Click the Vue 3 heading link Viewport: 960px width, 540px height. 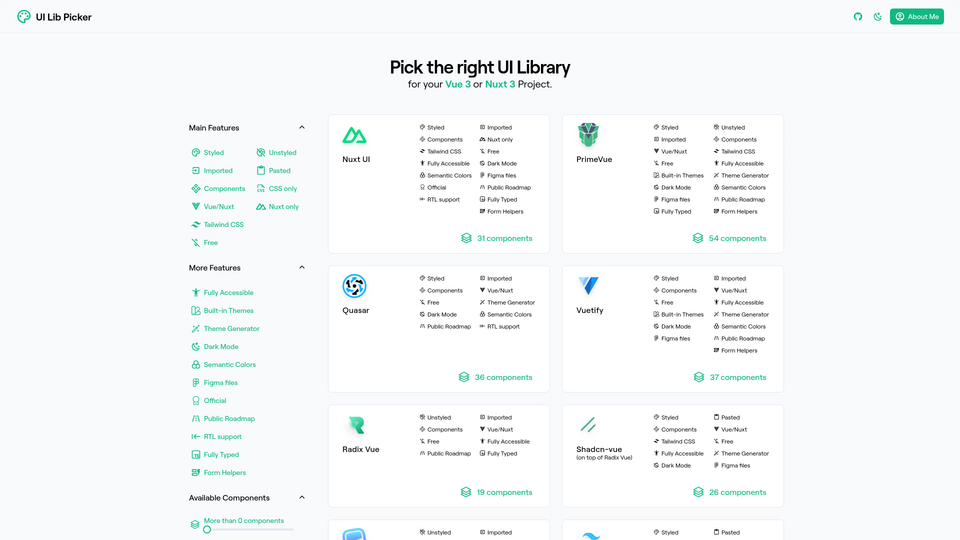pos(458,84)
